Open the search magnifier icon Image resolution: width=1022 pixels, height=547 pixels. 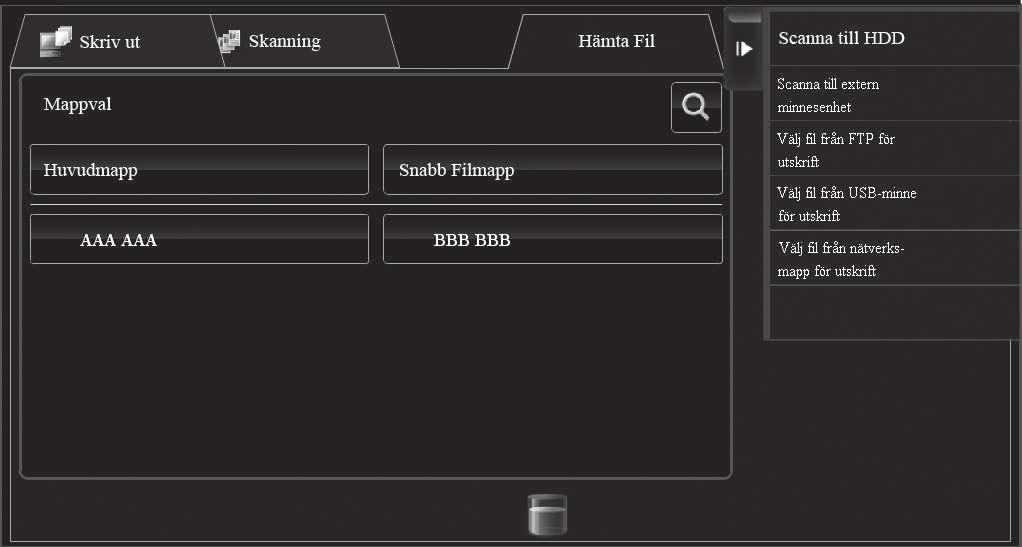click(x=696, y=108)
